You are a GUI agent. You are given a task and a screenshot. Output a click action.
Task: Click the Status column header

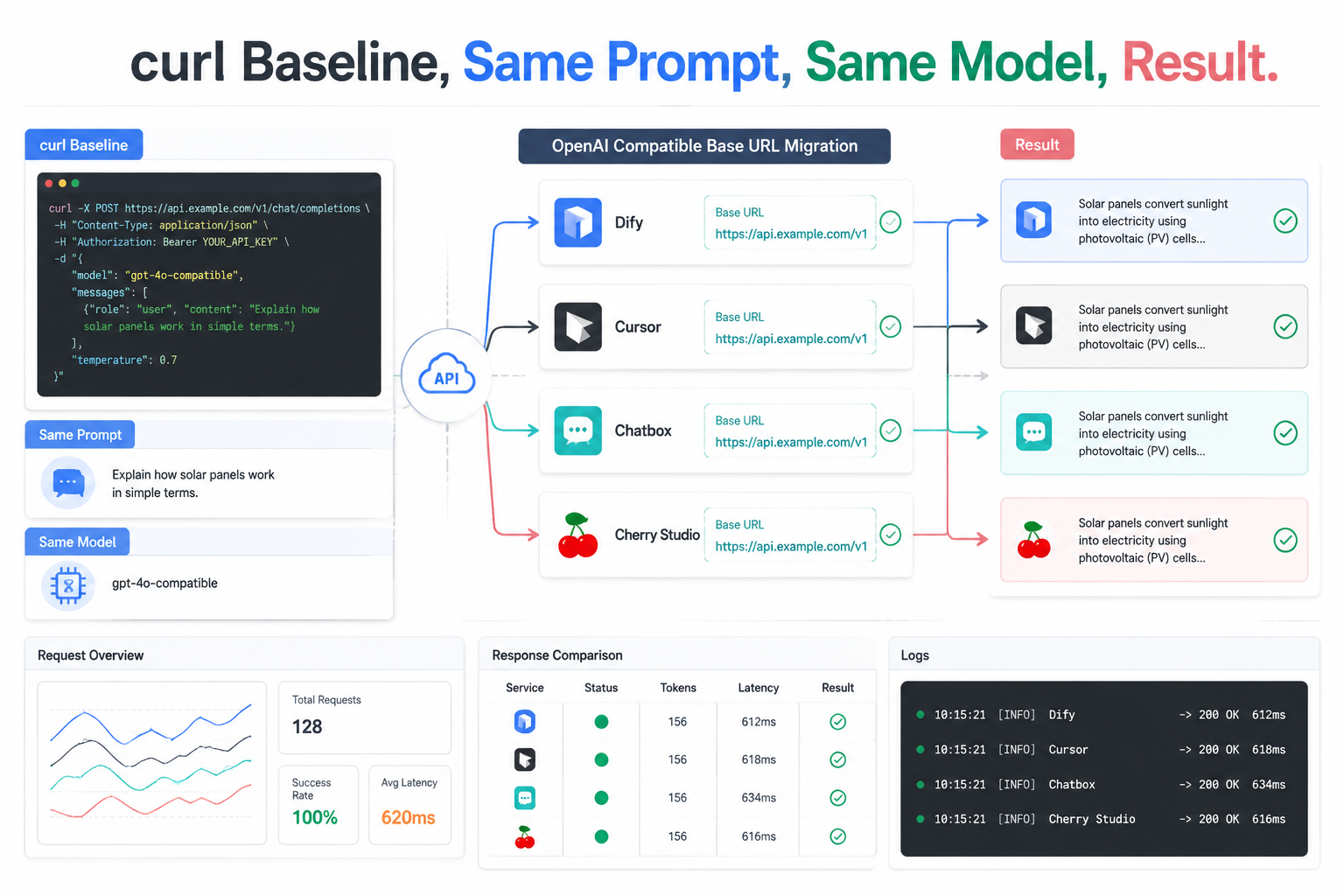[x=601, y=688]
